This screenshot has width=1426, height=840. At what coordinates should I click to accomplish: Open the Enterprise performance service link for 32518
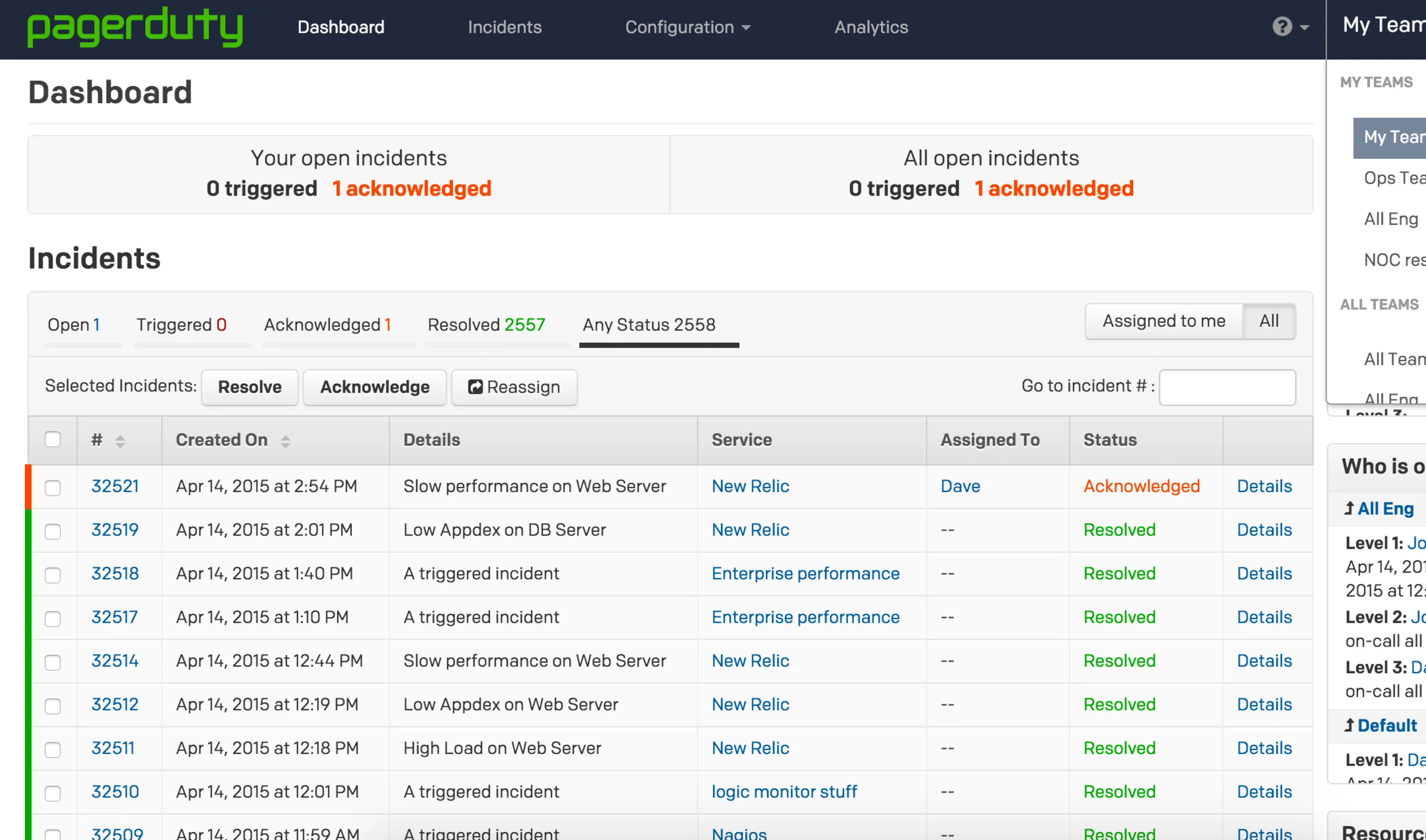point(805,573)
